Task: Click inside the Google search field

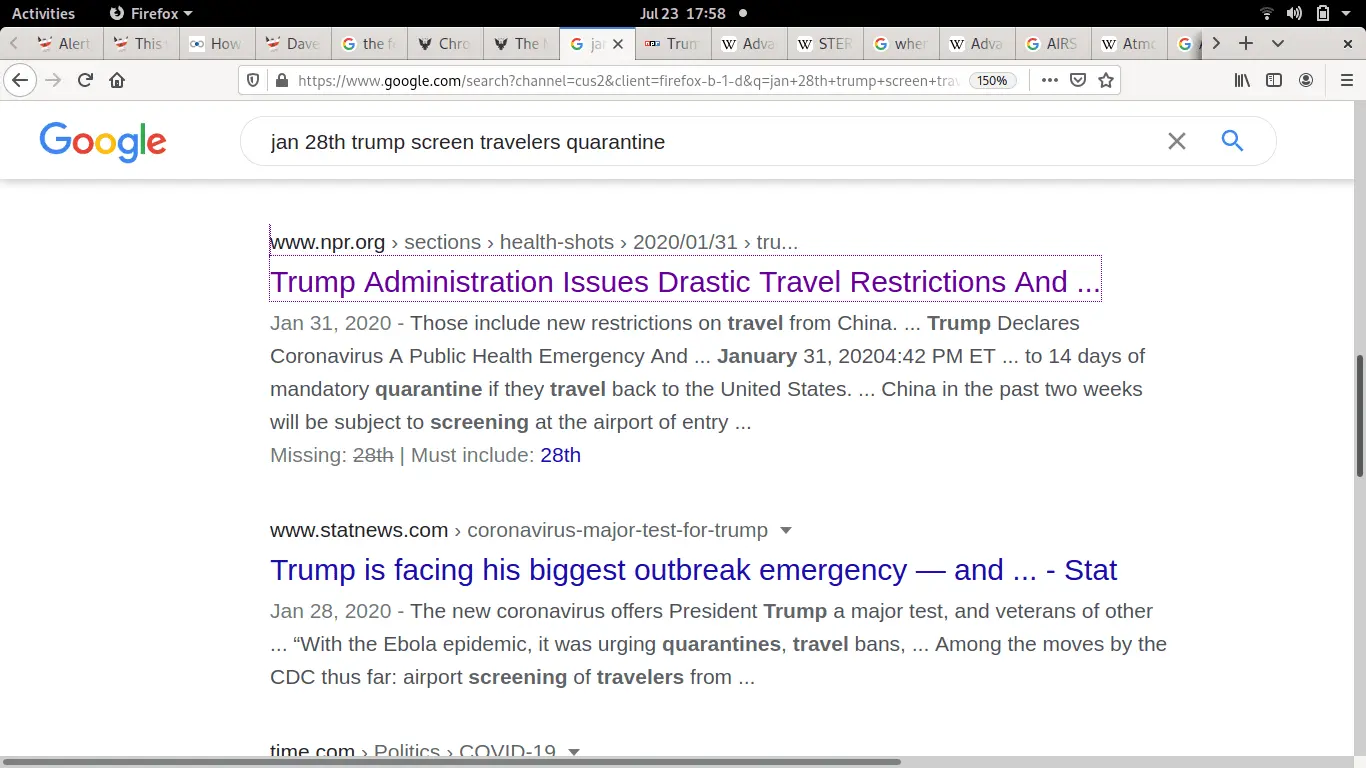Action: (x=700, y=141)
